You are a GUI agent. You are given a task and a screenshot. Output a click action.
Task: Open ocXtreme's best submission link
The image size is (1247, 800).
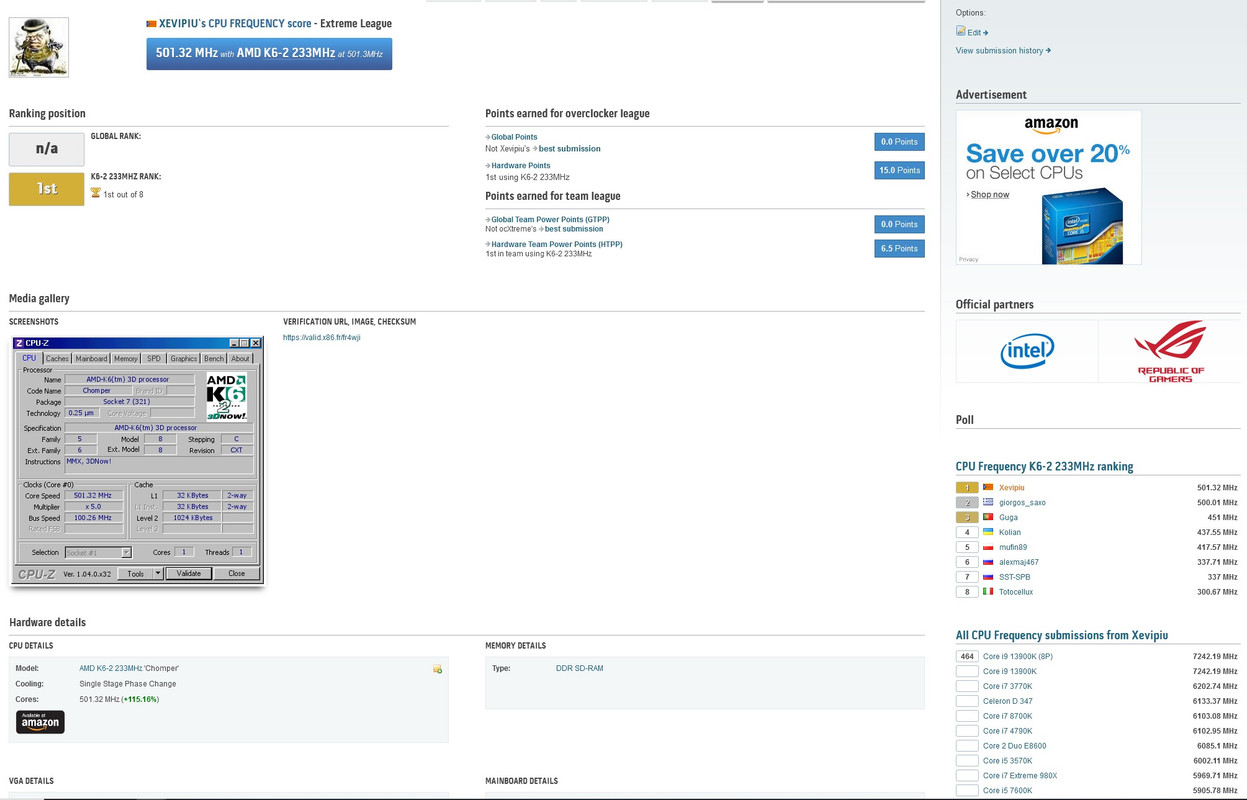pos(574,229)
